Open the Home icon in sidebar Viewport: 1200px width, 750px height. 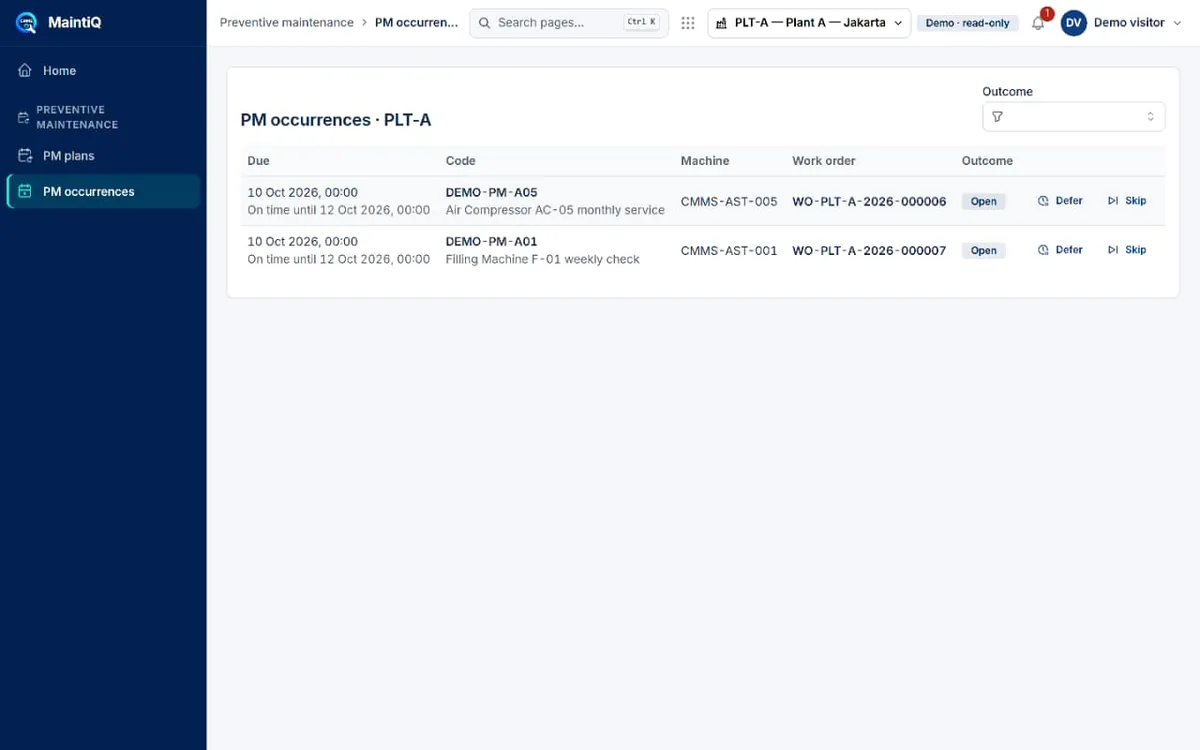point(25,71)
